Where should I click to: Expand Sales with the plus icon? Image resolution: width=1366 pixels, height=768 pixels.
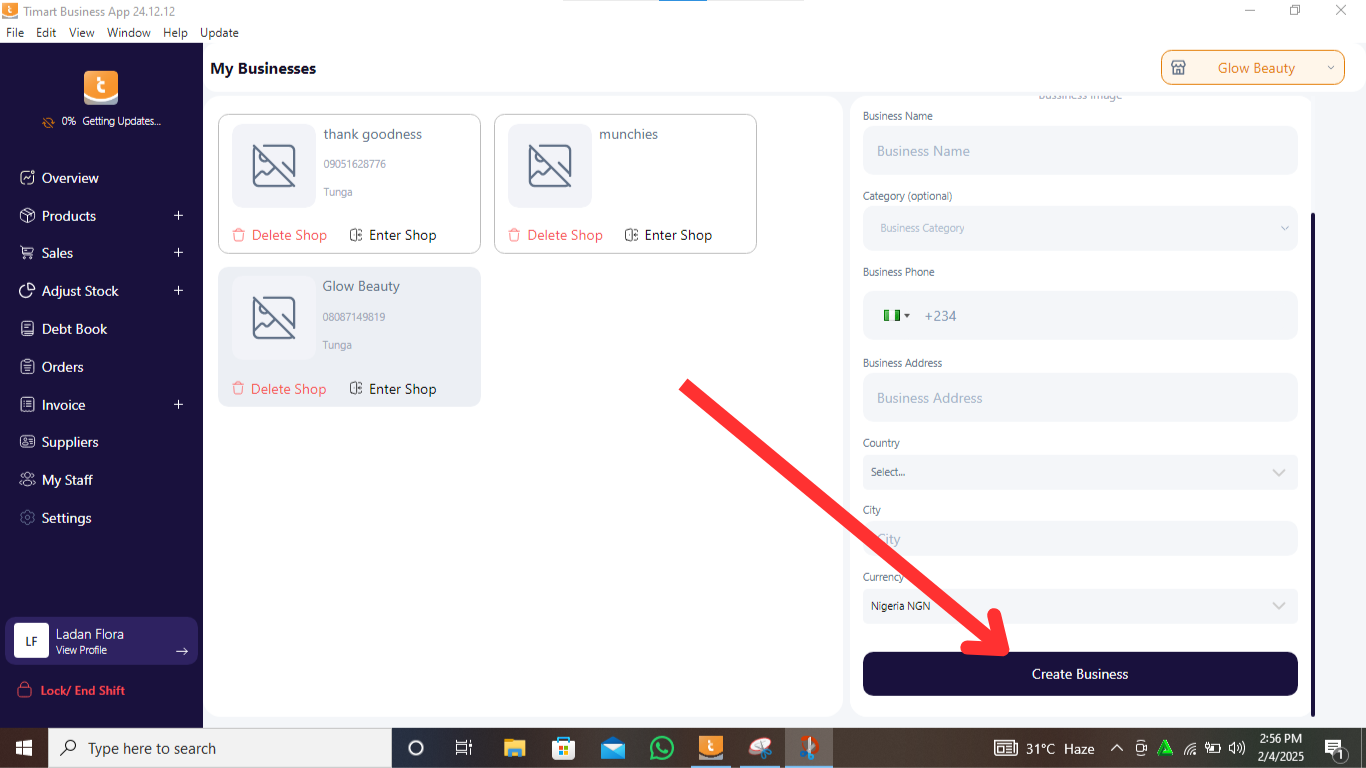pos(179,253)
